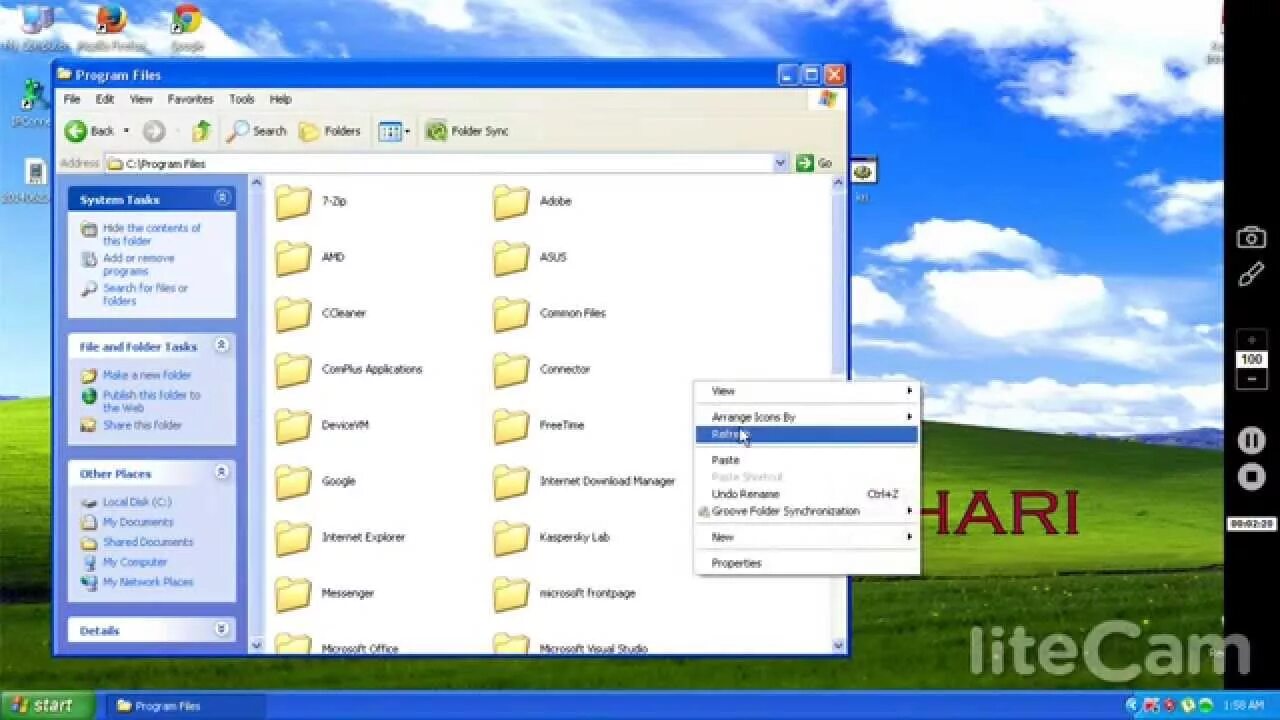Screen dimensions: 1280x720
Task: Open the Tools menu
Action: [242, 99]
